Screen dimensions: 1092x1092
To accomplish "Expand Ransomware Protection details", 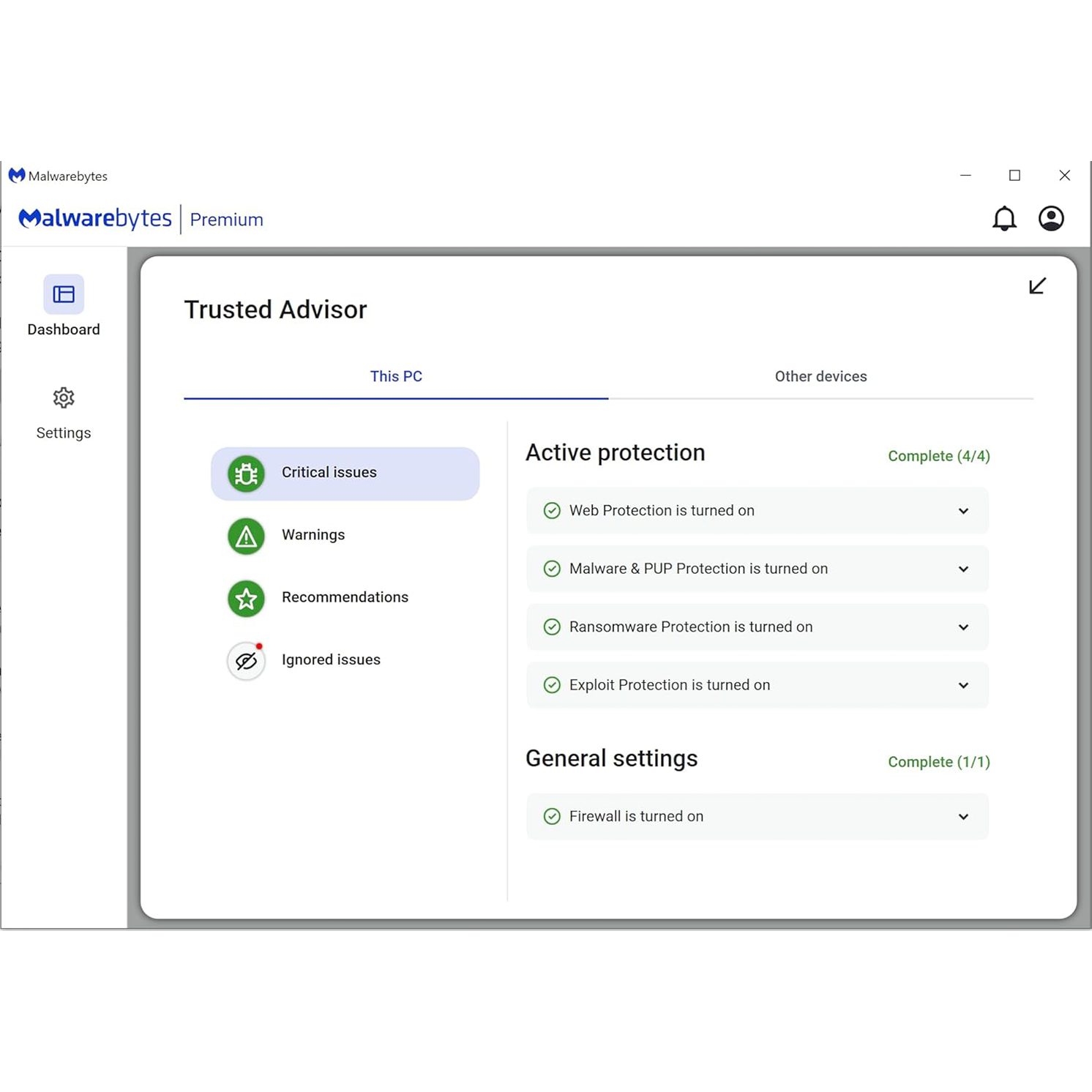I will pyautogui.click(x=963, y=627).
